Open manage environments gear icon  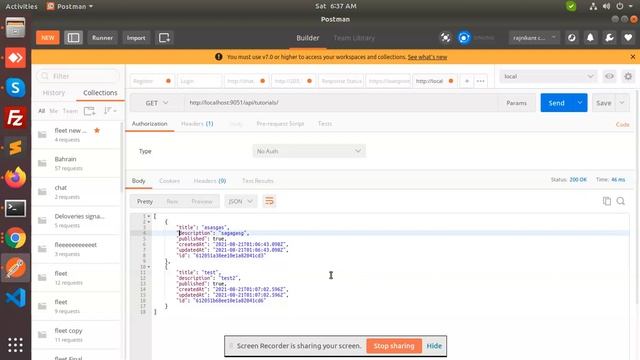pyautogui.click(x=628, y=76)
